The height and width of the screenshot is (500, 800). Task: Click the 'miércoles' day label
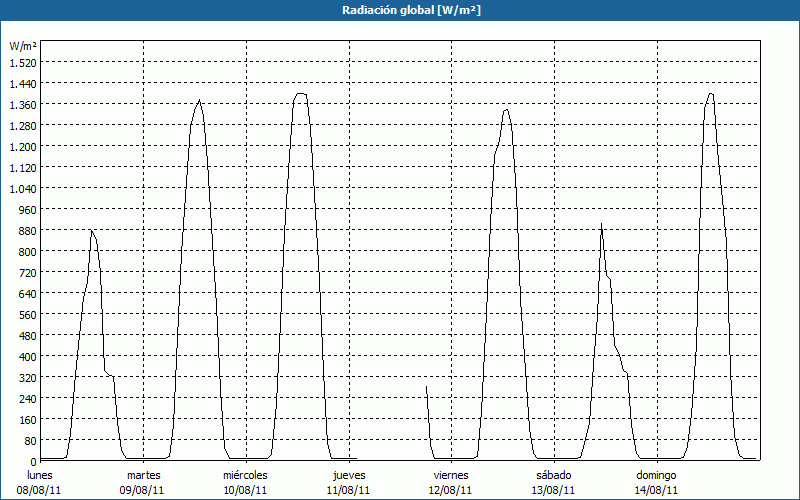click(x=245, y=475)
